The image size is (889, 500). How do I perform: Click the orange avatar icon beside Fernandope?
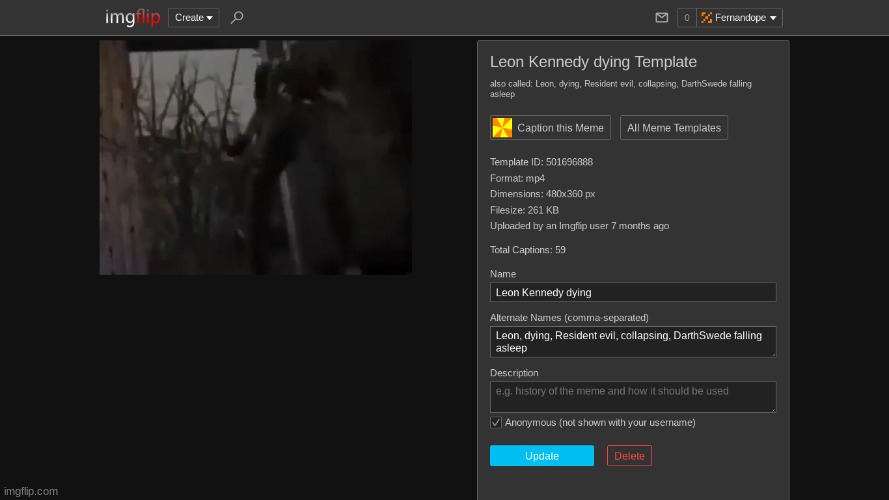pos(706,18)
